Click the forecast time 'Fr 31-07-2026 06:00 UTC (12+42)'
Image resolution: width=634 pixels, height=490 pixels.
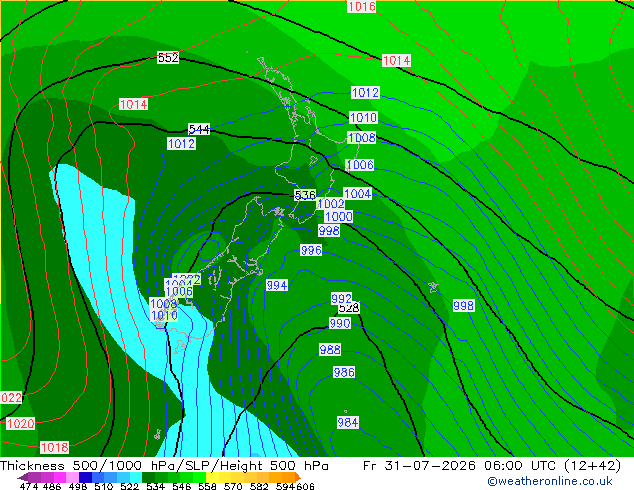click(492, 466)
